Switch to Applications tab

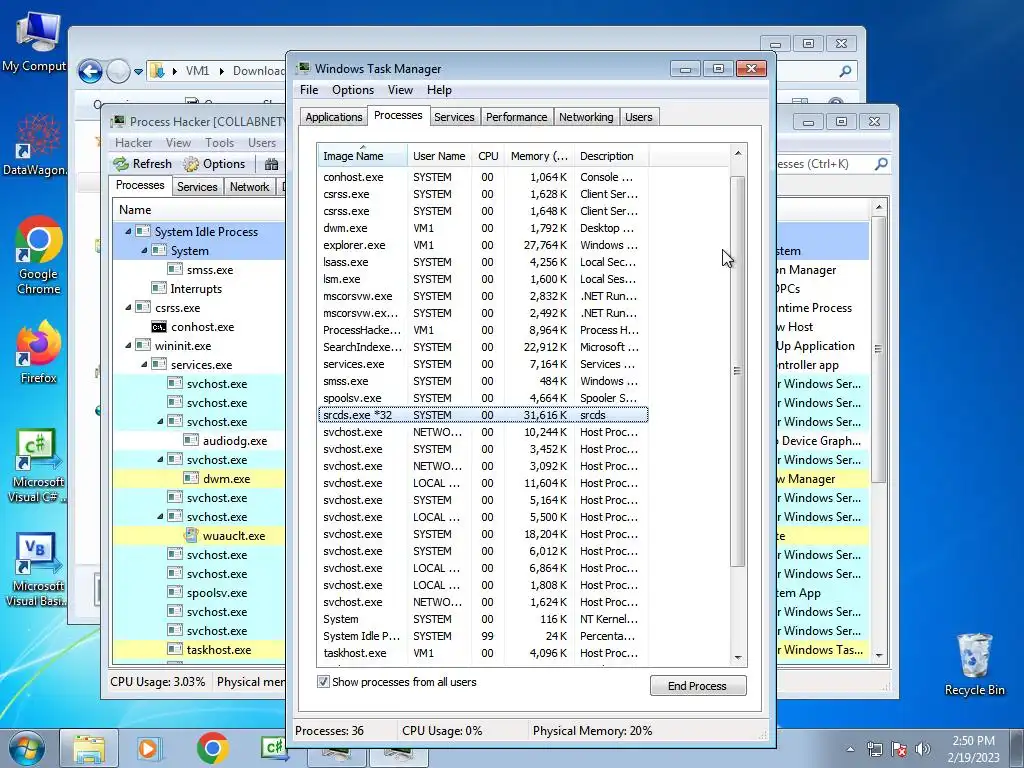click(334, 117)
